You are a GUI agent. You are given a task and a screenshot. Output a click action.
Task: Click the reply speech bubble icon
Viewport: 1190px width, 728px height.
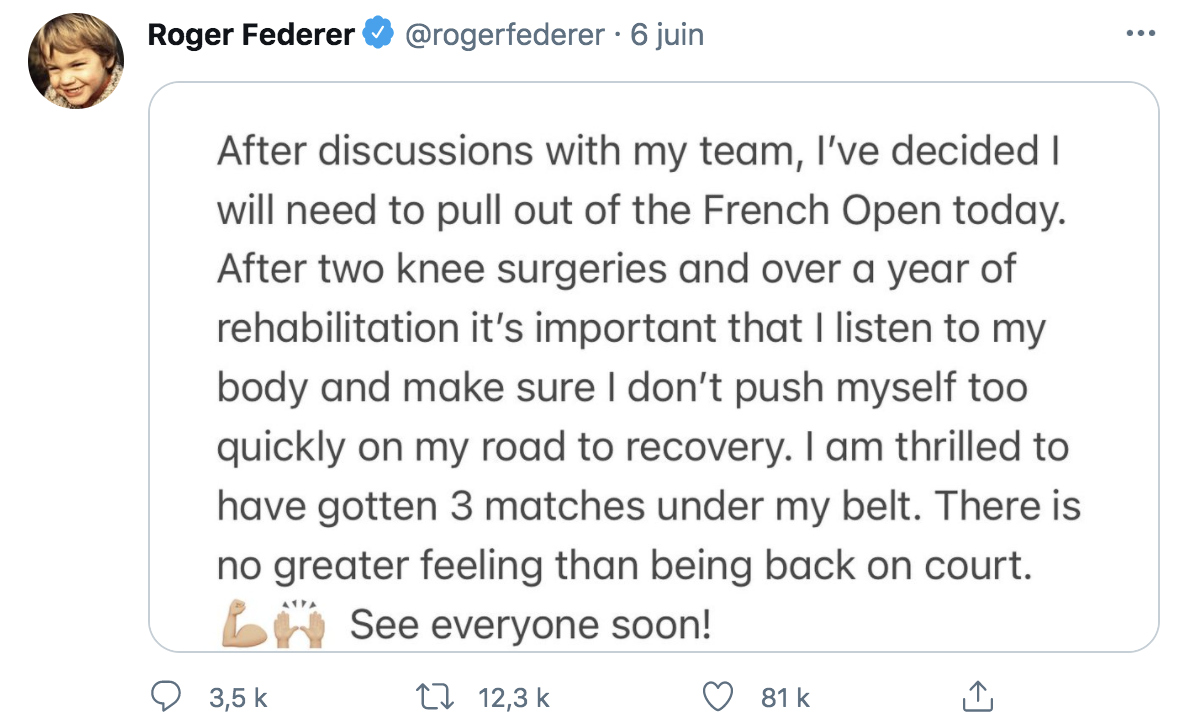(165, 696)
